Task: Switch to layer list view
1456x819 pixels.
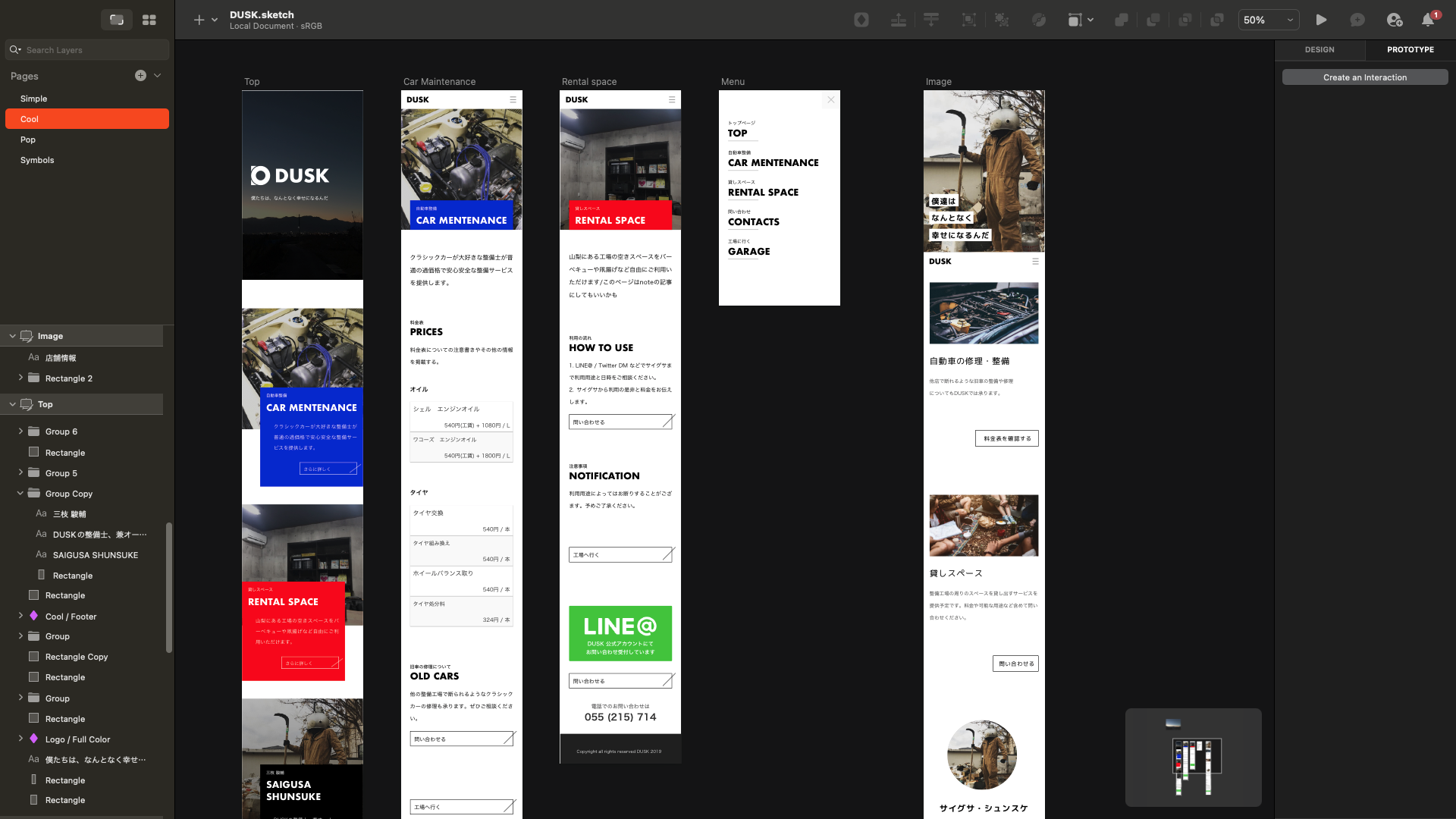Action: 117,20
